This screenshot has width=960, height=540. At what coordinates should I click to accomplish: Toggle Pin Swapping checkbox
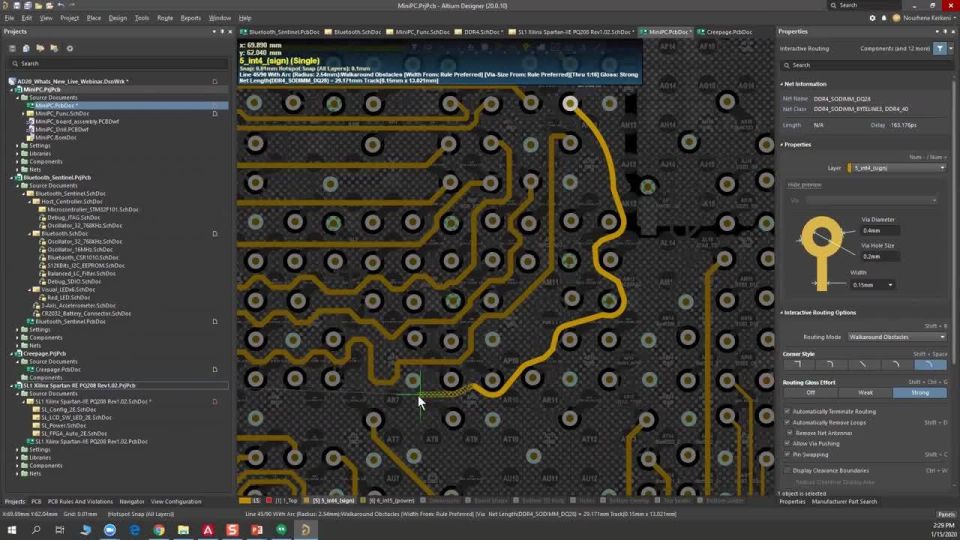(787, 454)
